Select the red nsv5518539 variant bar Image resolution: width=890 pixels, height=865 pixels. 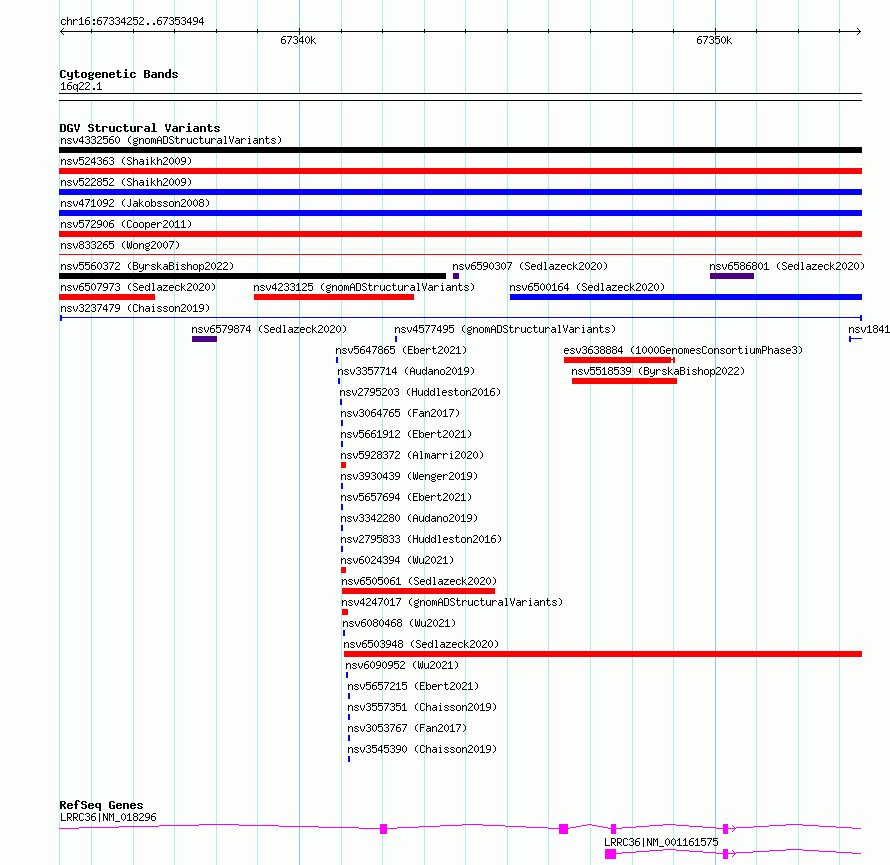pyautogui.click(x=624, y=381)
